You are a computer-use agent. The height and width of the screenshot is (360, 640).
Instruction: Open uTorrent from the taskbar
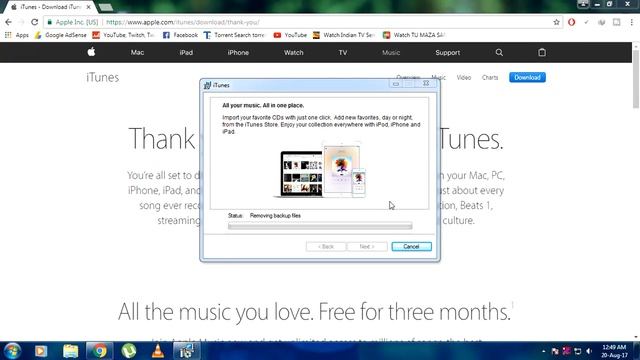[x=129, y=351]
